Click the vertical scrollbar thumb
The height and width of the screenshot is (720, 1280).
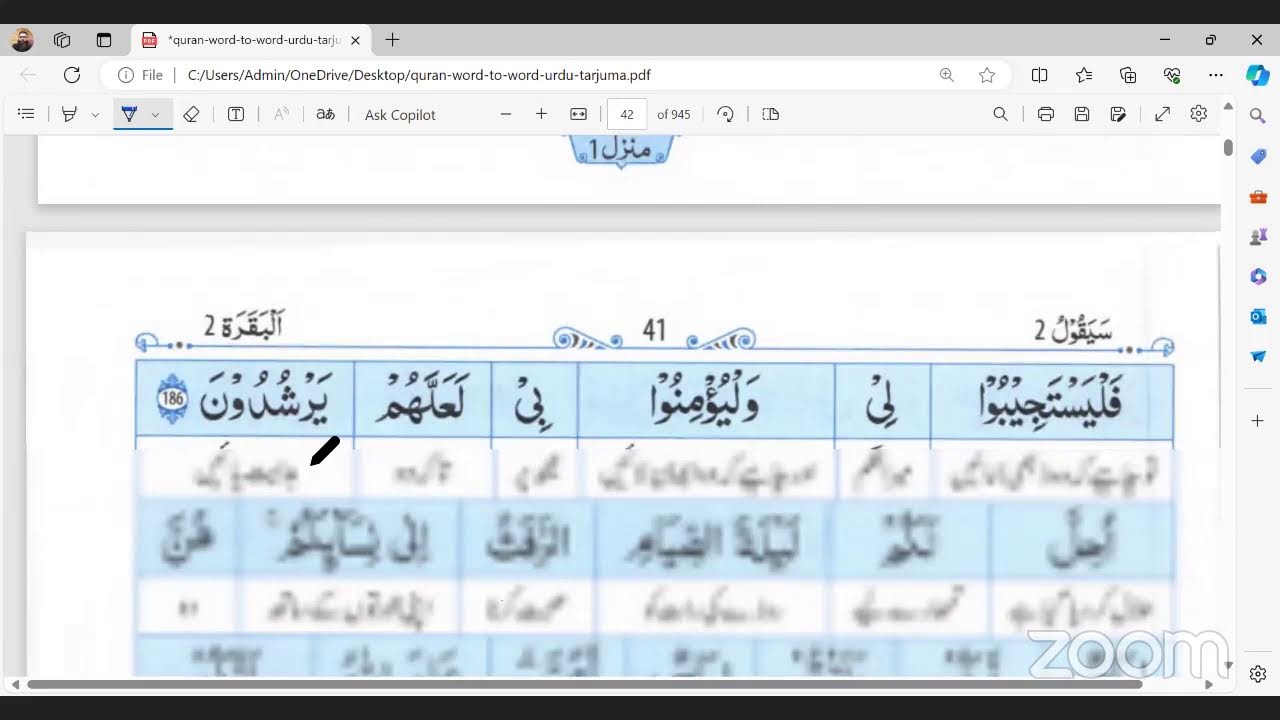point(1228,147)
